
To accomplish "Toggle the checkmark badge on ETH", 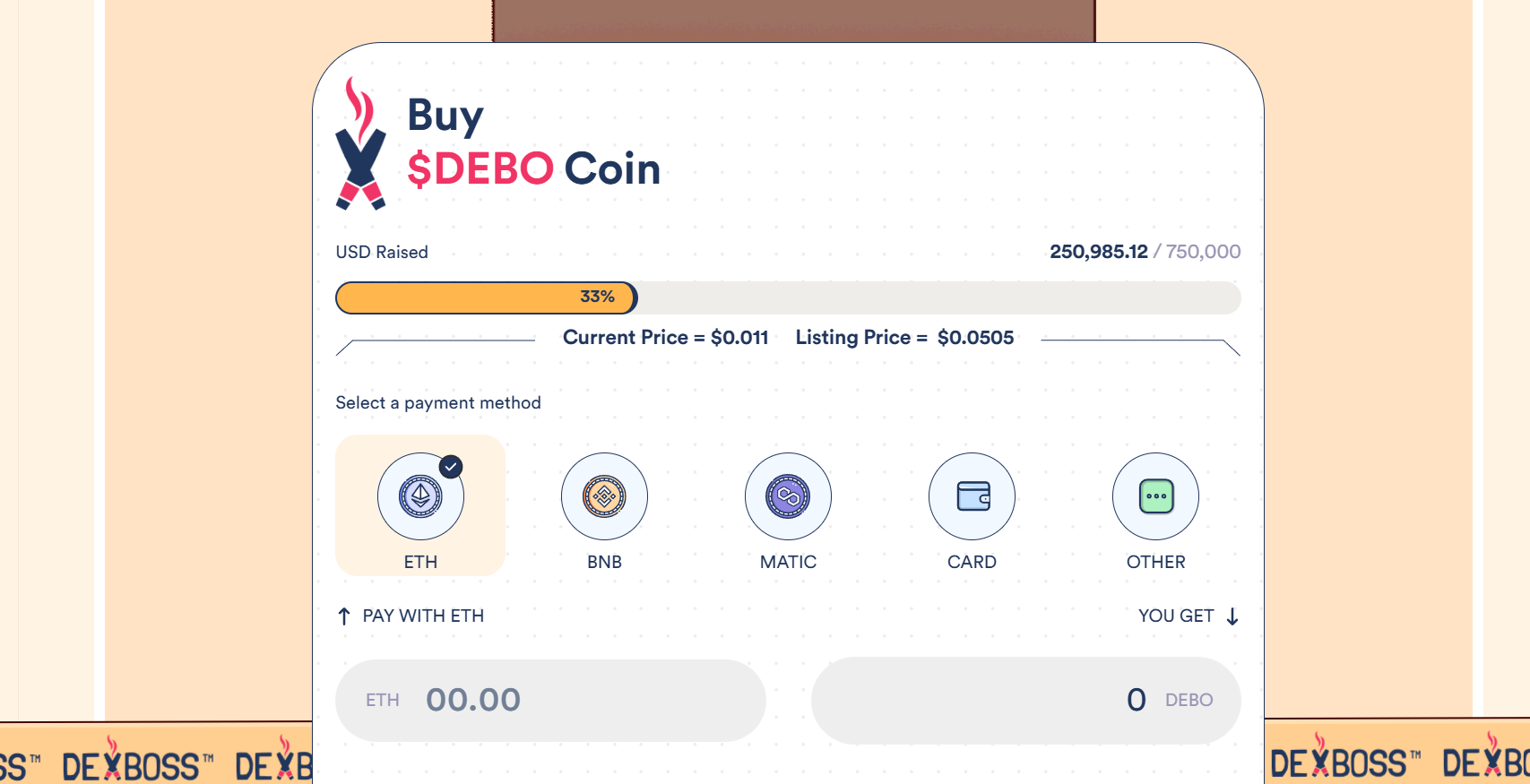I will [451, 467].
